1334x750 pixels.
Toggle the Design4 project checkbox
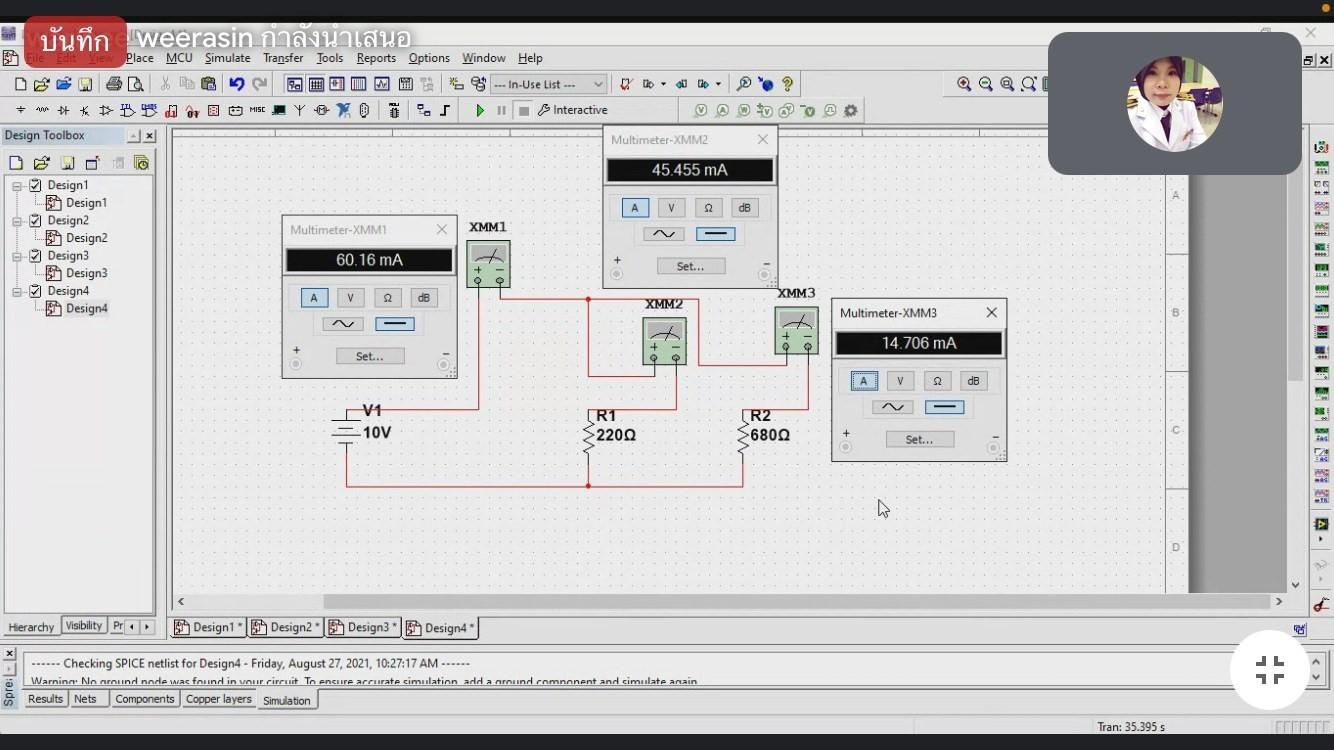tap(35, 291)
